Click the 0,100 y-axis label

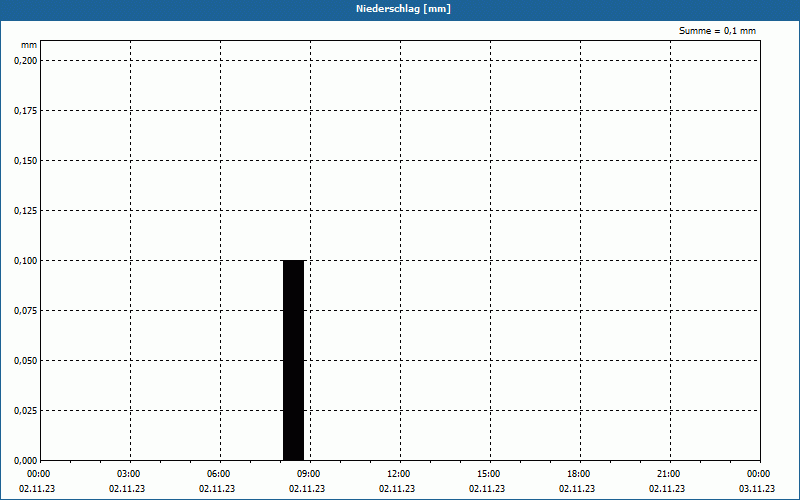tap(26, 261)
